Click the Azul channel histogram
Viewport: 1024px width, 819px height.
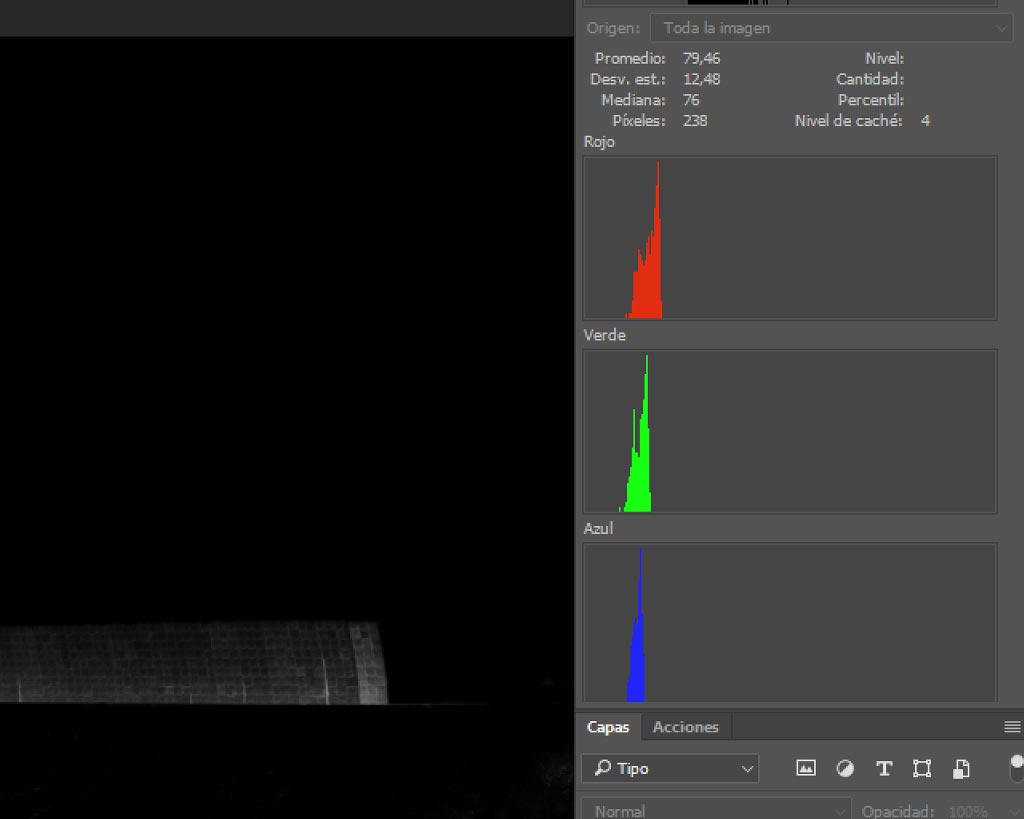(x=790, y=623)
